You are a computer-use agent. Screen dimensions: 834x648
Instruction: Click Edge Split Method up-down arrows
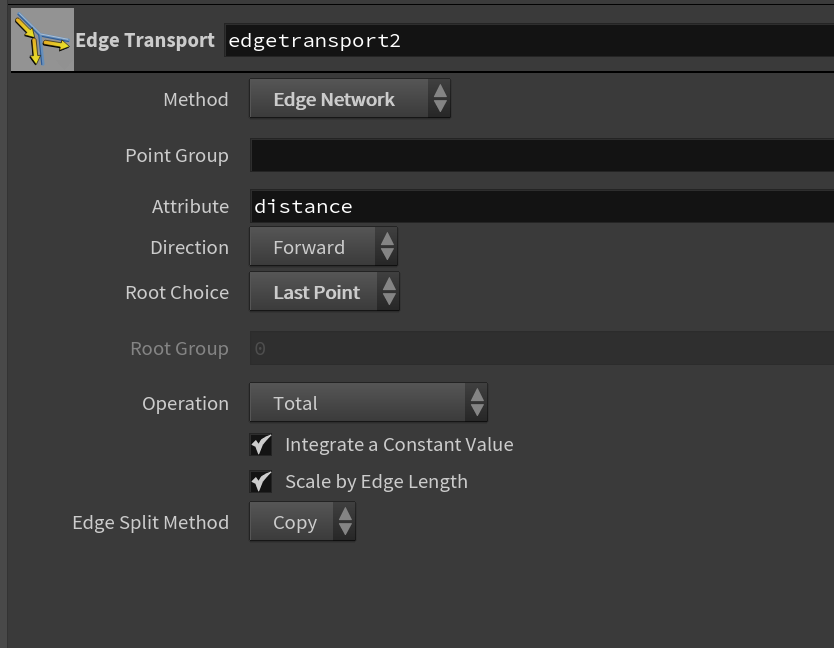click(345, 521)
